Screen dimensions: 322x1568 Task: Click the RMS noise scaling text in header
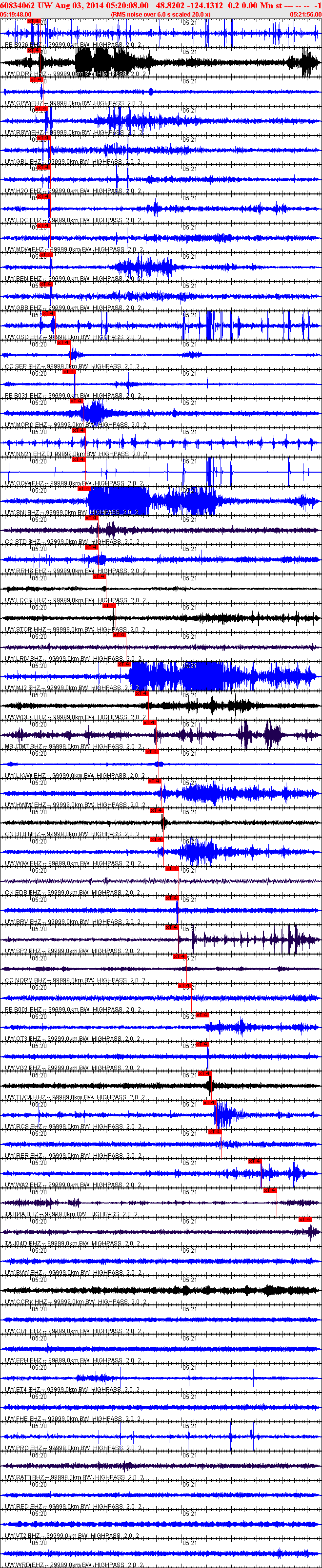(161, 15)
